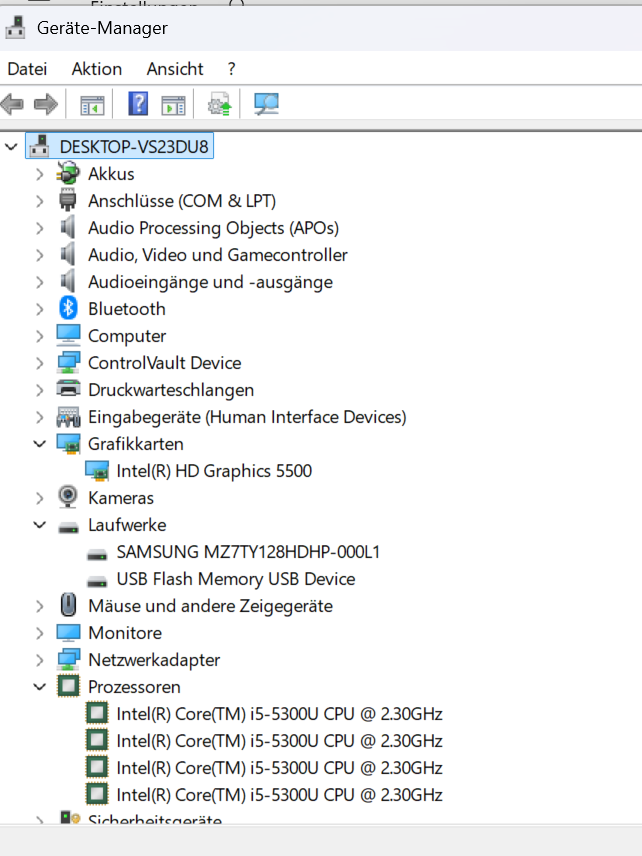Image resolution: width=642 pixels, height=856 pixels.
Task: Collapse the Laufwerke category
Action: pyautogui.click(x=39, y=525)
